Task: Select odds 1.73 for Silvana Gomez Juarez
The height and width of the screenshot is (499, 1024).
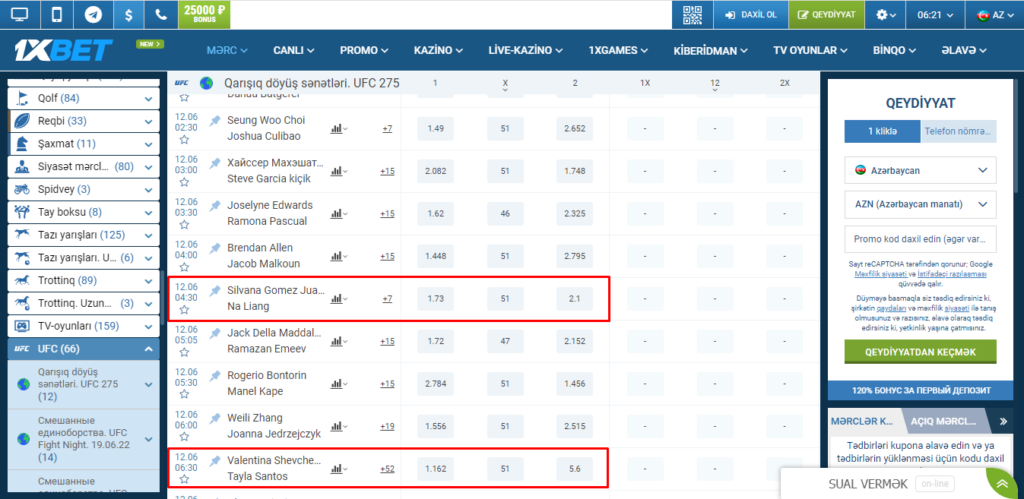Action: pos(436,298)
